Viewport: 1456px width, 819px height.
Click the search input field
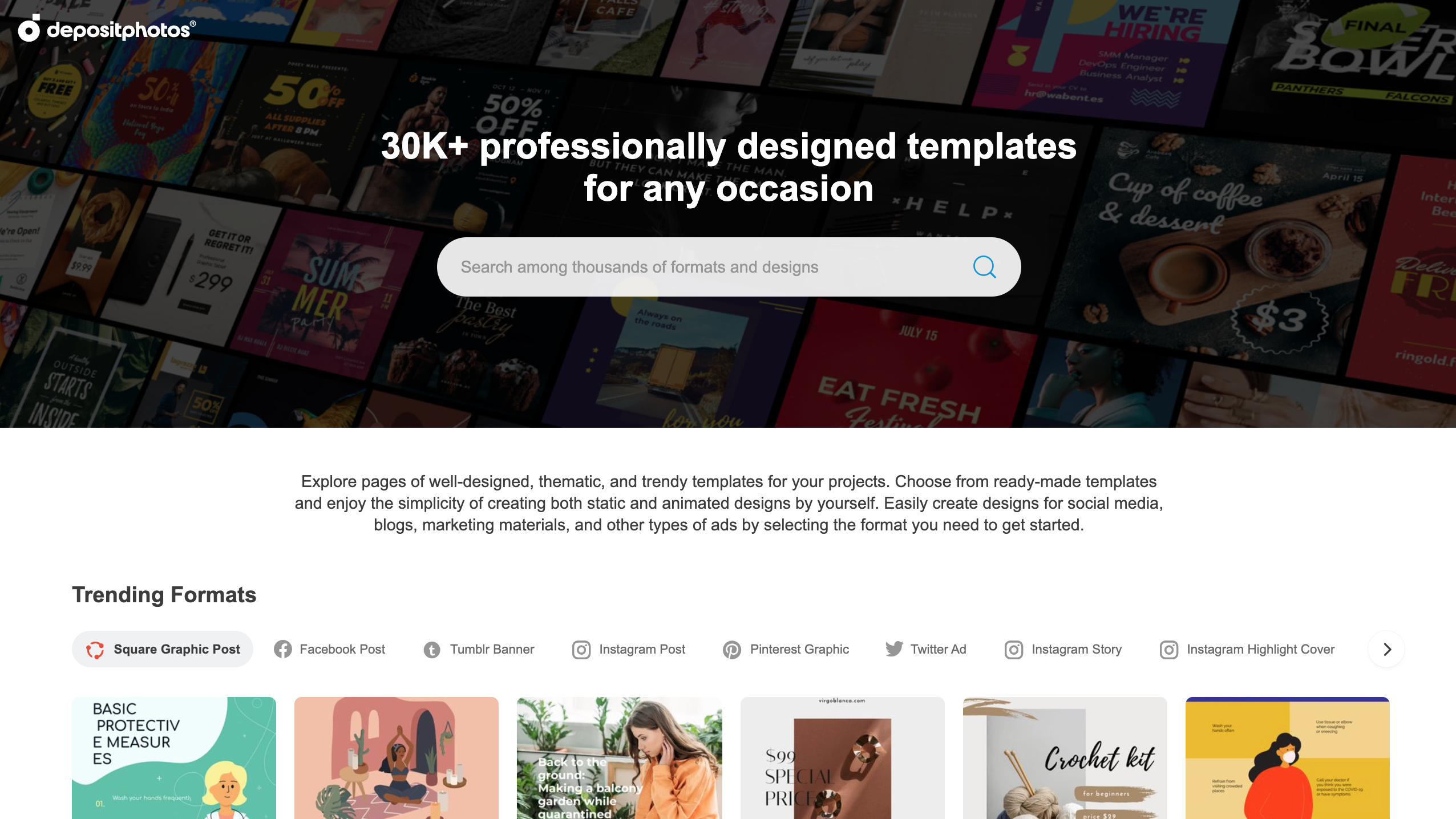point(728,267)
